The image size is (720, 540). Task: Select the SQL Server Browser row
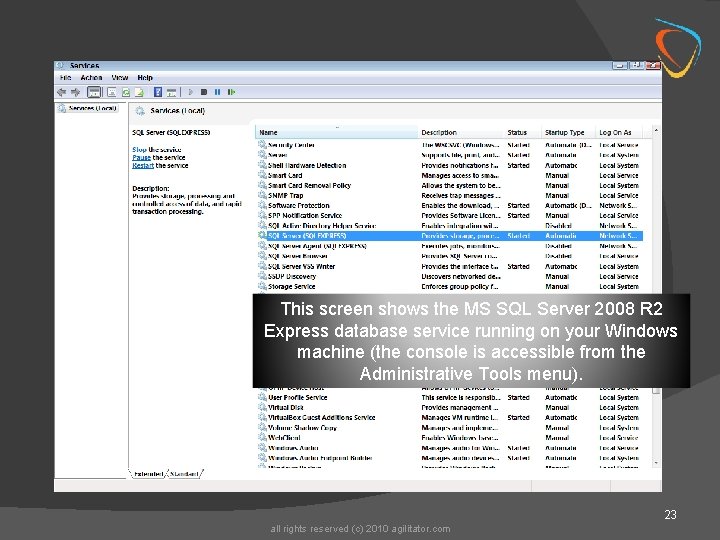(449, 256)
